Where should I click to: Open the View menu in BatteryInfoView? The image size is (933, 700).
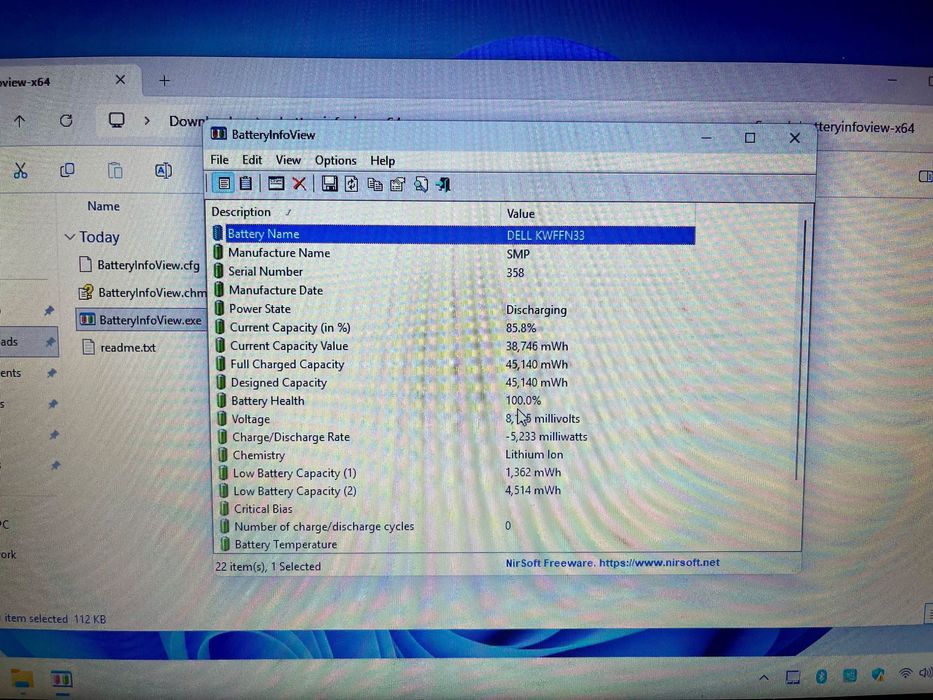[x=288, y=160]
